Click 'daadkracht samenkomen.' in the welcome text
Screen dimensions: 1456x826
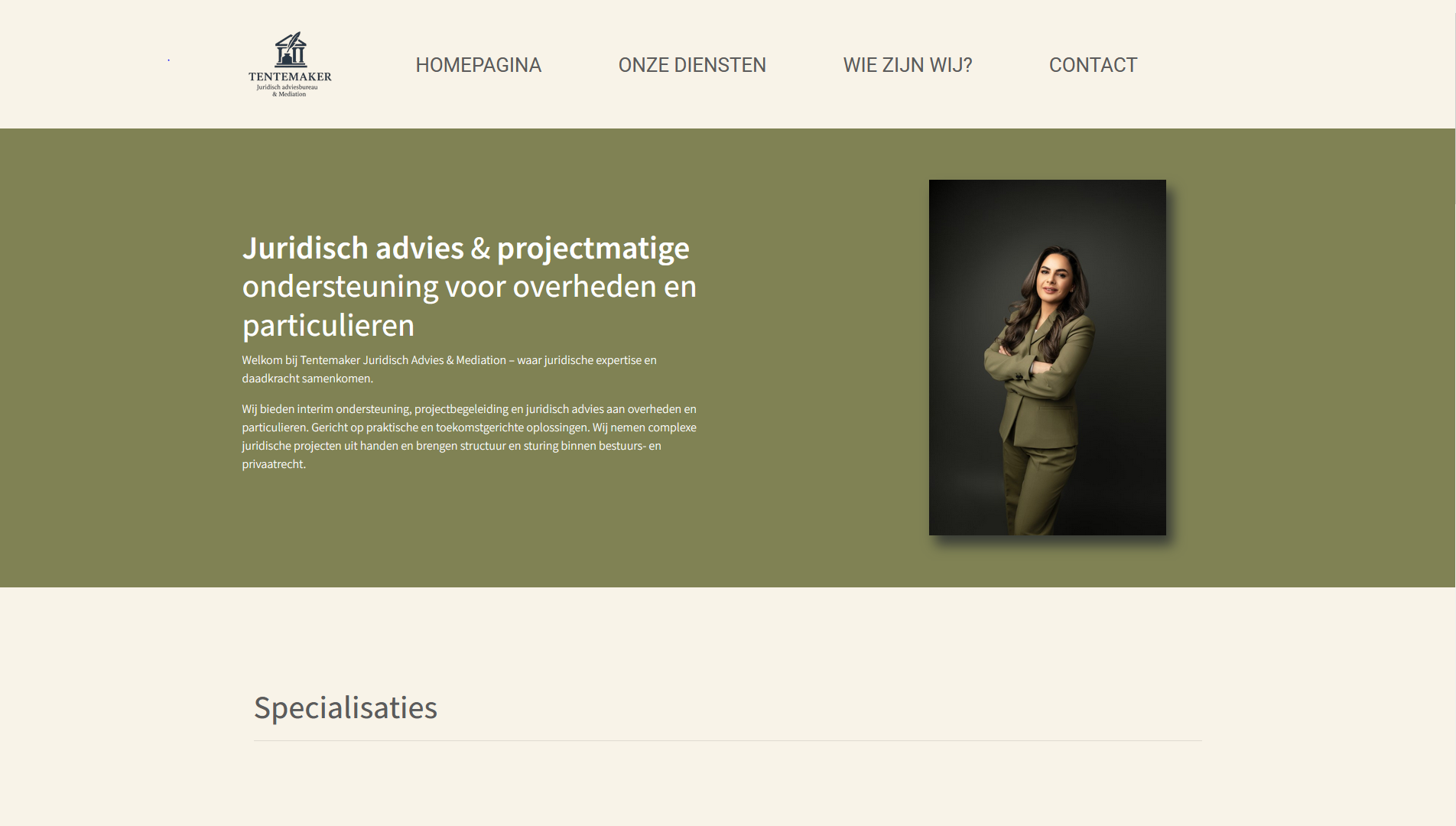coord(307,379)
